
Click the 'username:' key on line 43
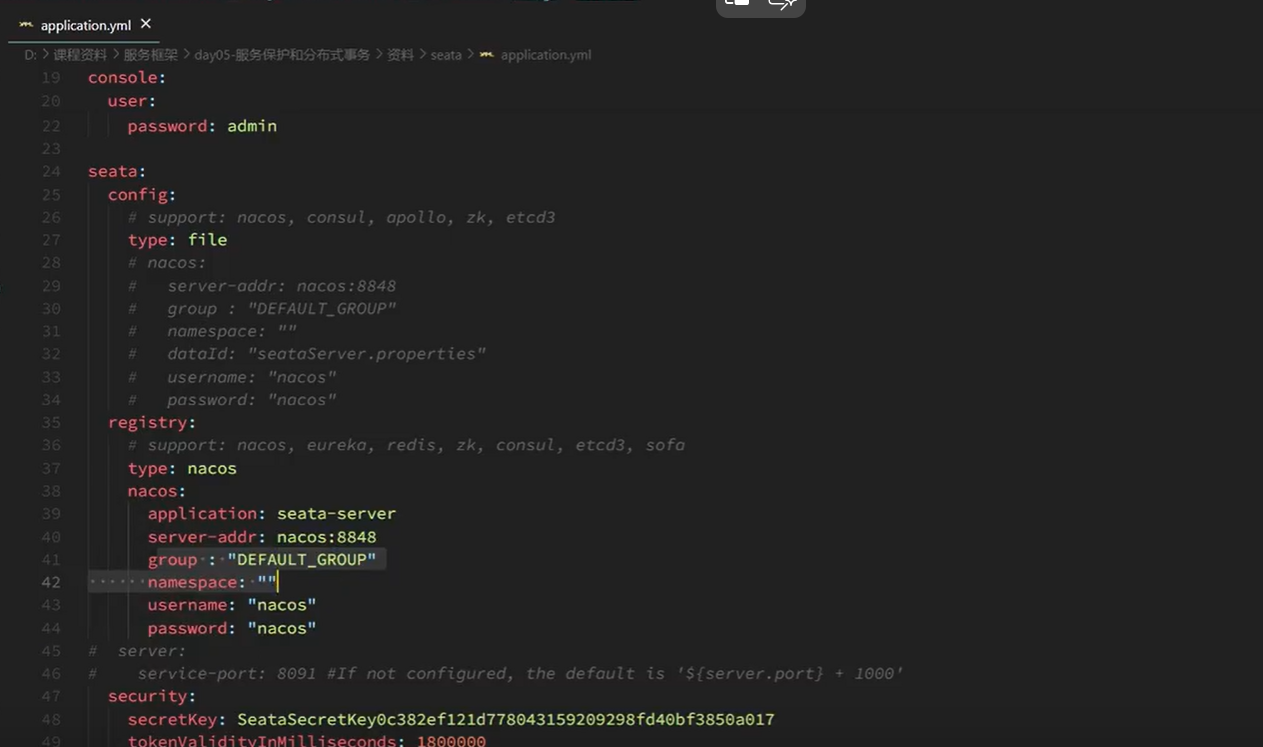pos(192,605)
